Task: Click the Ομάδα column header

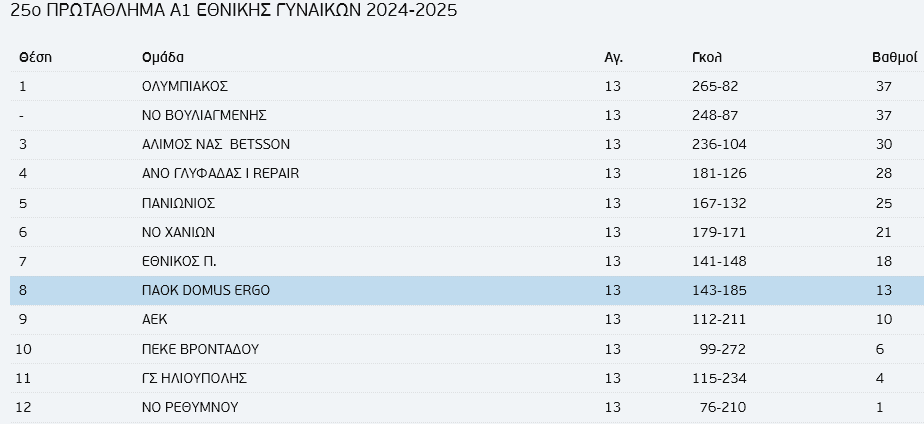Action: pyautogui.click(x=163, y=58)
